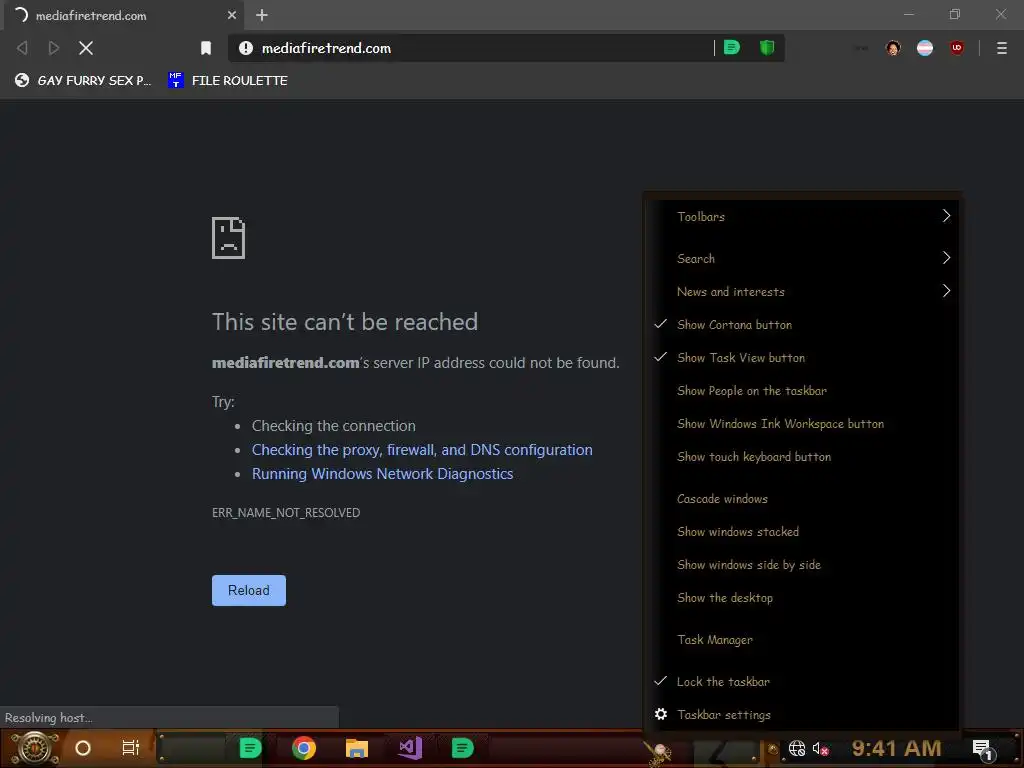Click the sad page error icon
The image size is (1024, 768).
[x=229, y=238]
